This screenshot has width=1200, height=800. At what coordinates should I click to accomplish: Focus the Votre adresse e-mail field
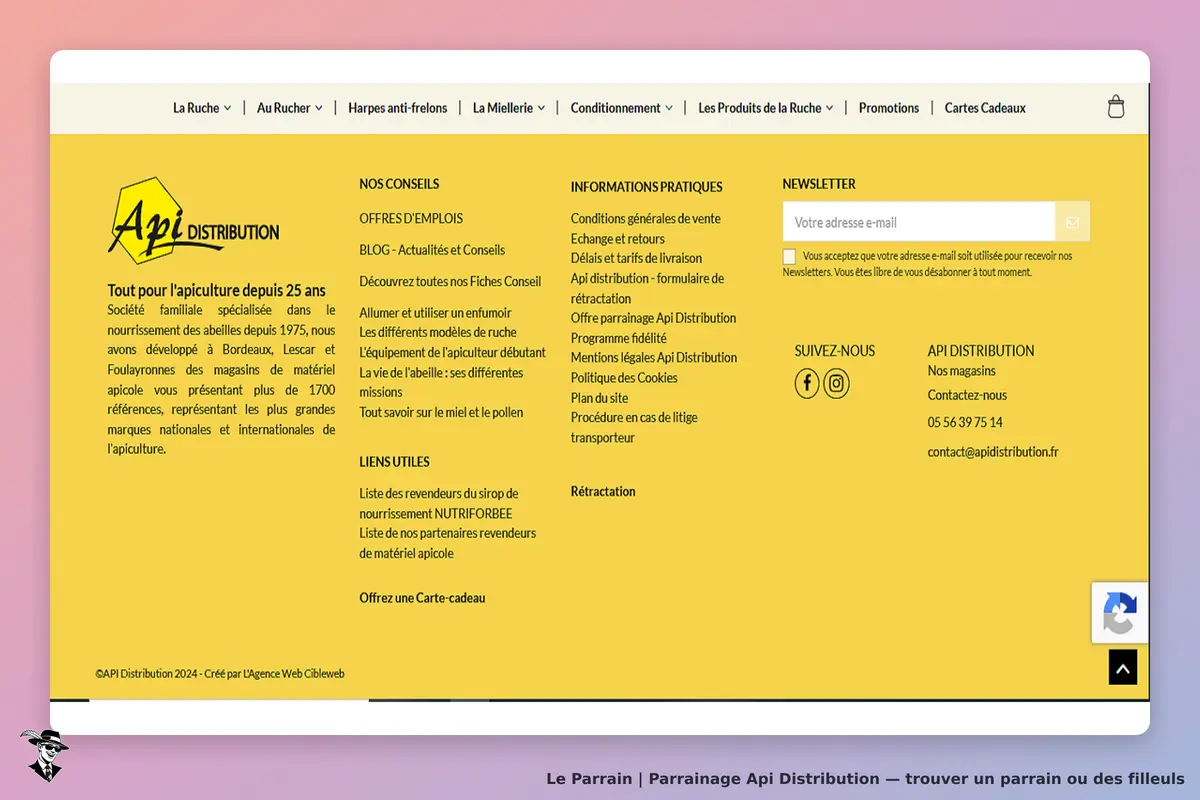(x=919, y=222)
